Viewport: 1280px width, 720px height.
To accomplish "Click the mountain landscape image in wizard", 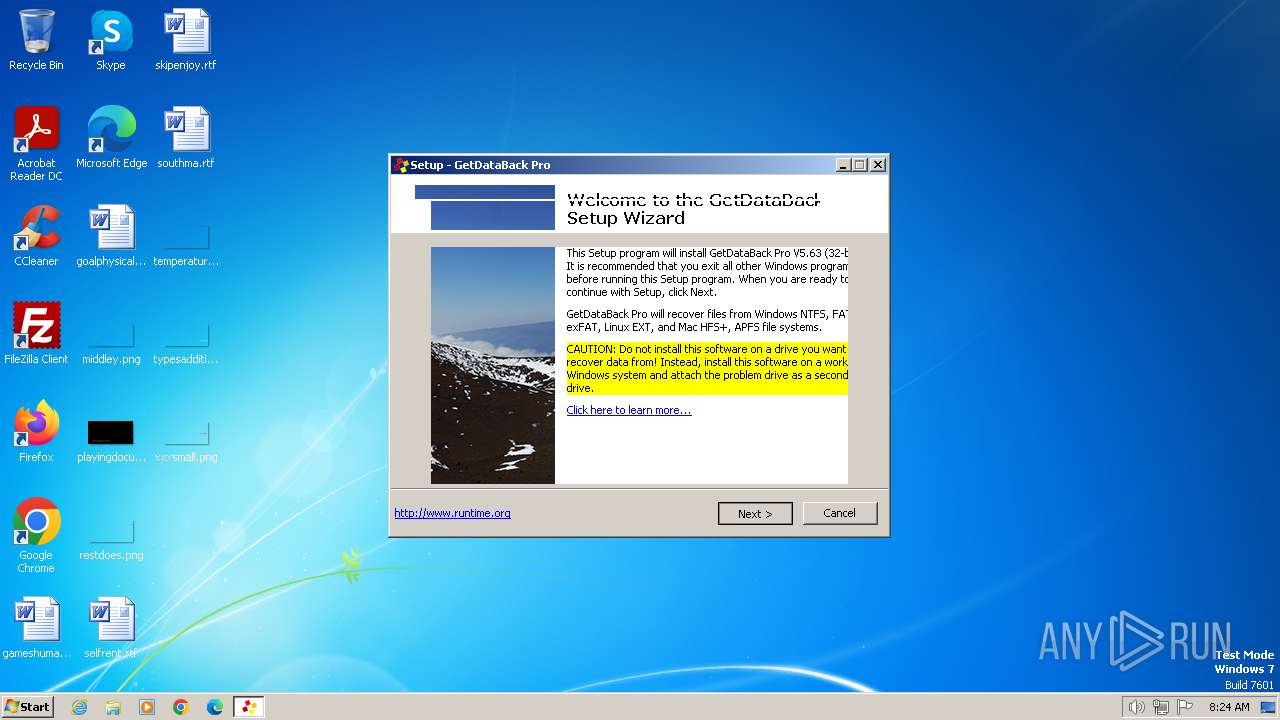I will click(493, 365).
